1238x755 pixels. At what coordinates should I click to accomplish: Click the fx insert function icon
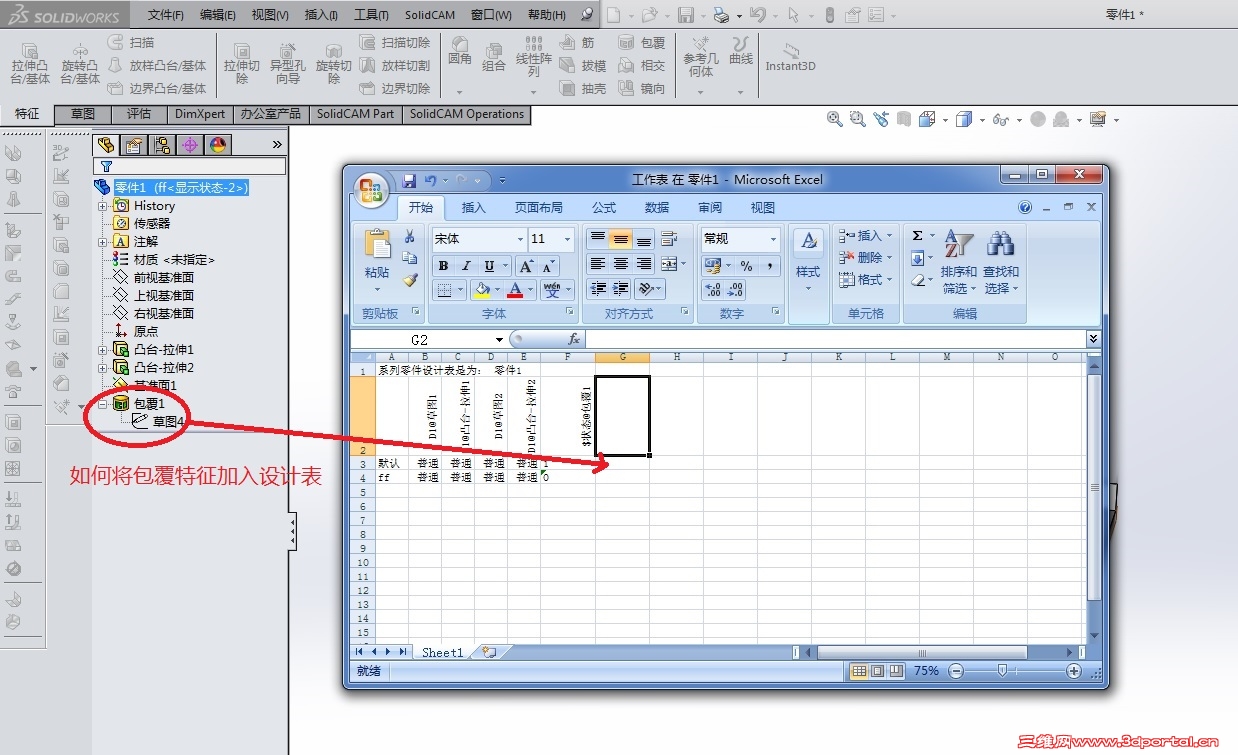(x=574, y=340)
